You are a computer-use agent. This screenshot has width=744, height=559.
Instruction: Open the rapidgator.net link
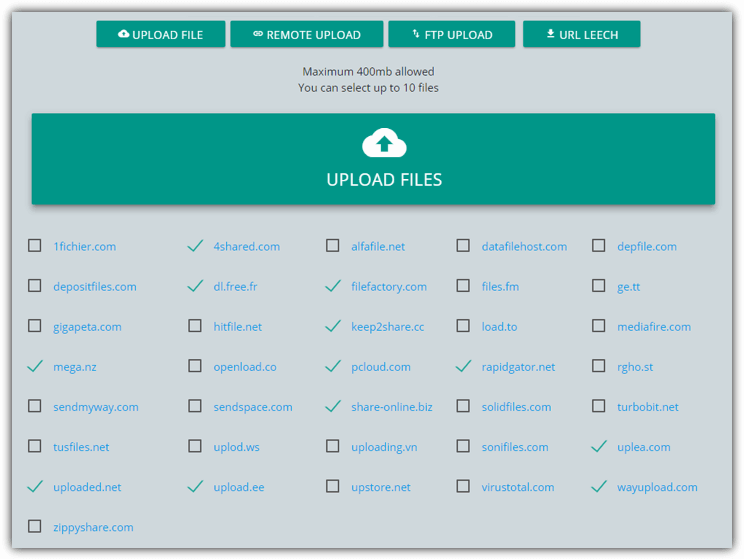pyautogui.click(x=518, y=367)
